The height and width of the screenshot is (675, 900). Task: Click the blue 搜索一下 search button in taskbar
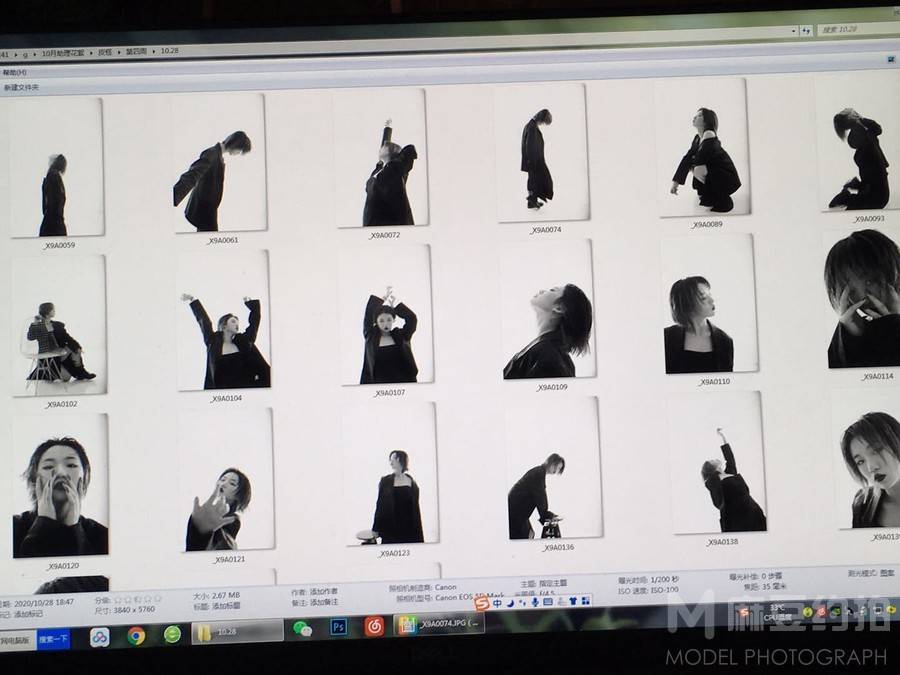pos(53,639)
